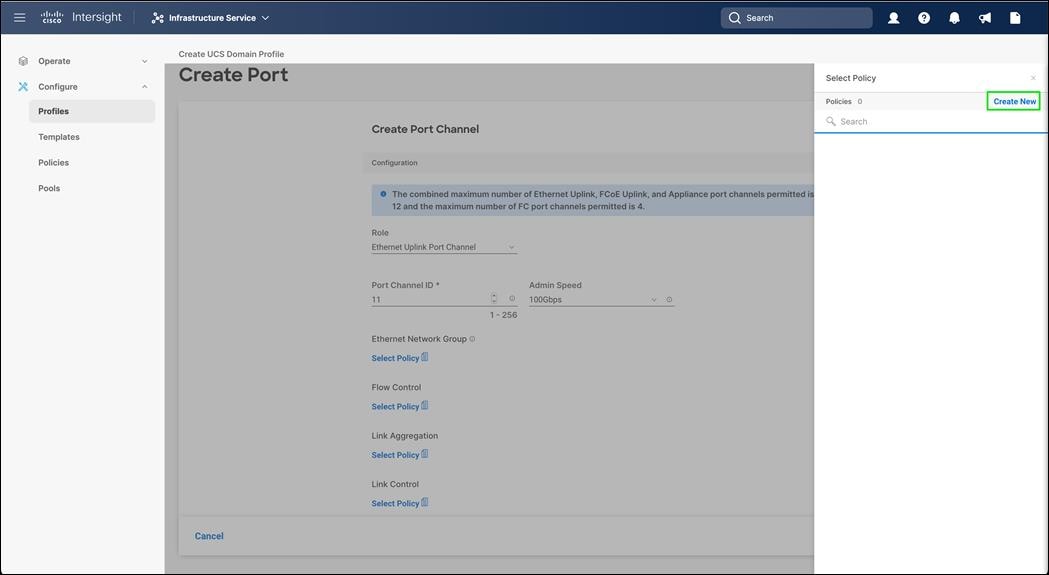
Task: Open the hamburger navigation menu
Action: (x=19, y=18)
